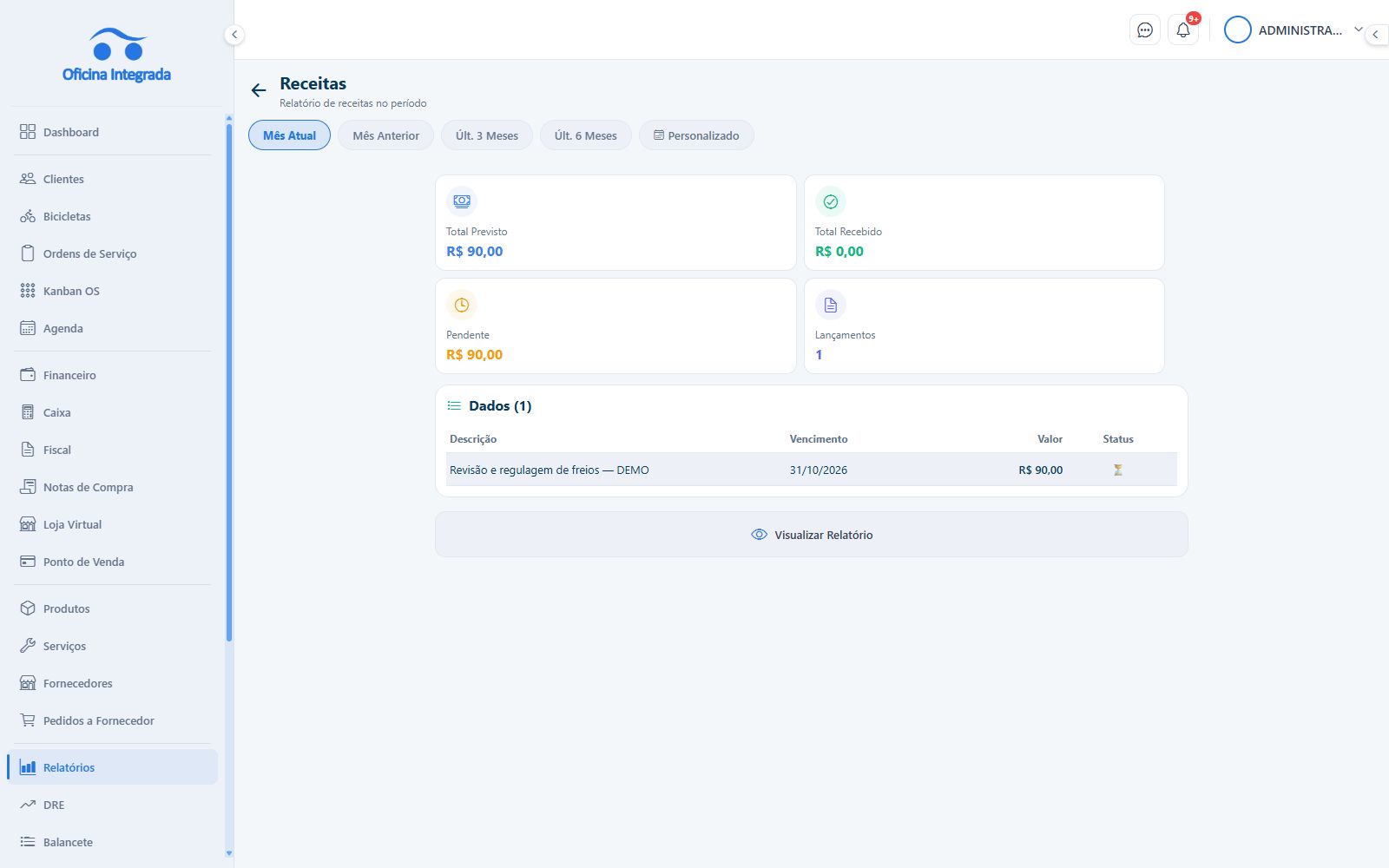Open Financeiro in the sidebar
The width and height of the screenshot is (1389, 868).
pos(112,375)
